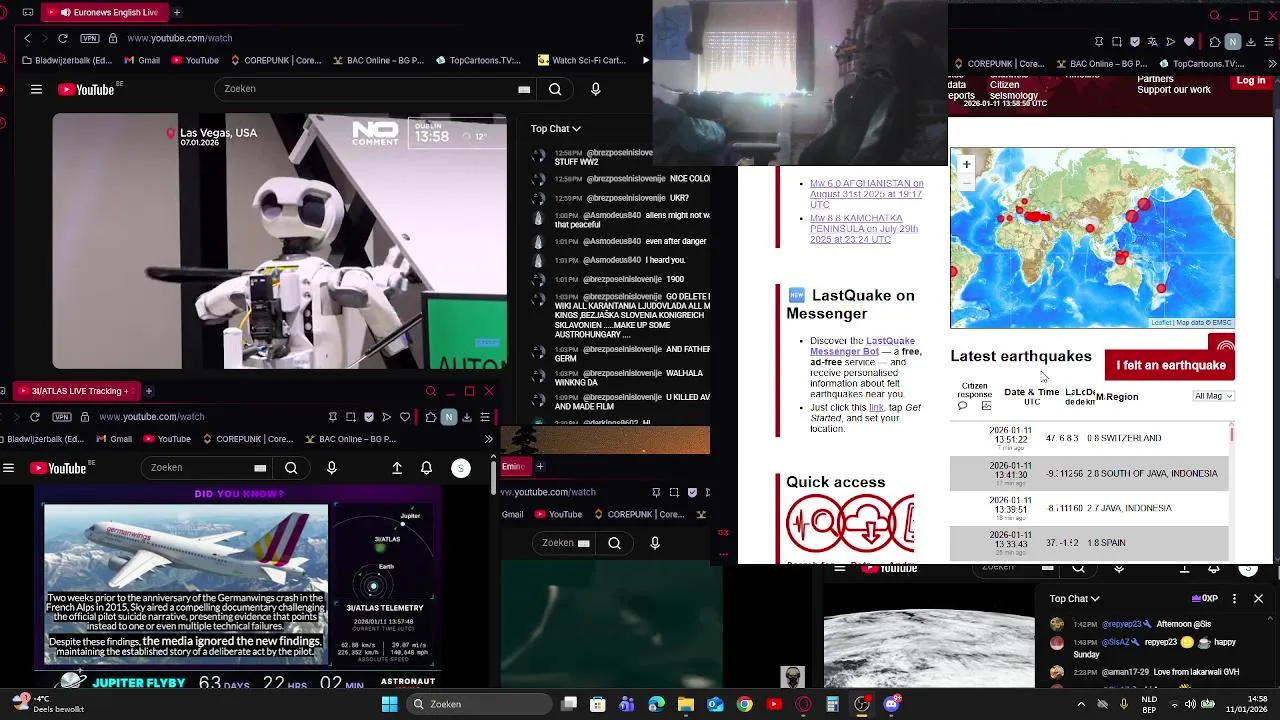Click heart icon in earthquake window toolbar

click(x=1189, y=42)
